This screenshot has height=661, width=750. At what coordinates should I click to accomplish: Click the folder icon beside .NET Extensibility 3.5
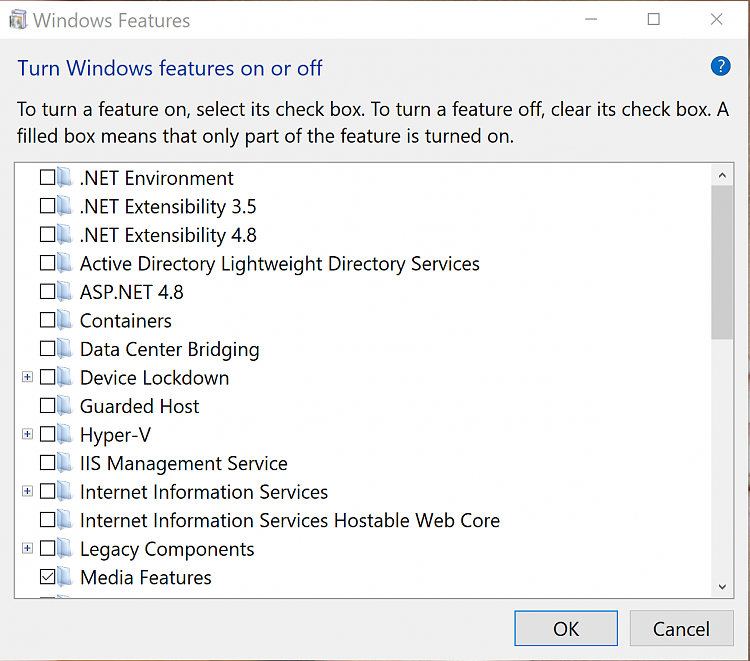[x=65, y=206]
